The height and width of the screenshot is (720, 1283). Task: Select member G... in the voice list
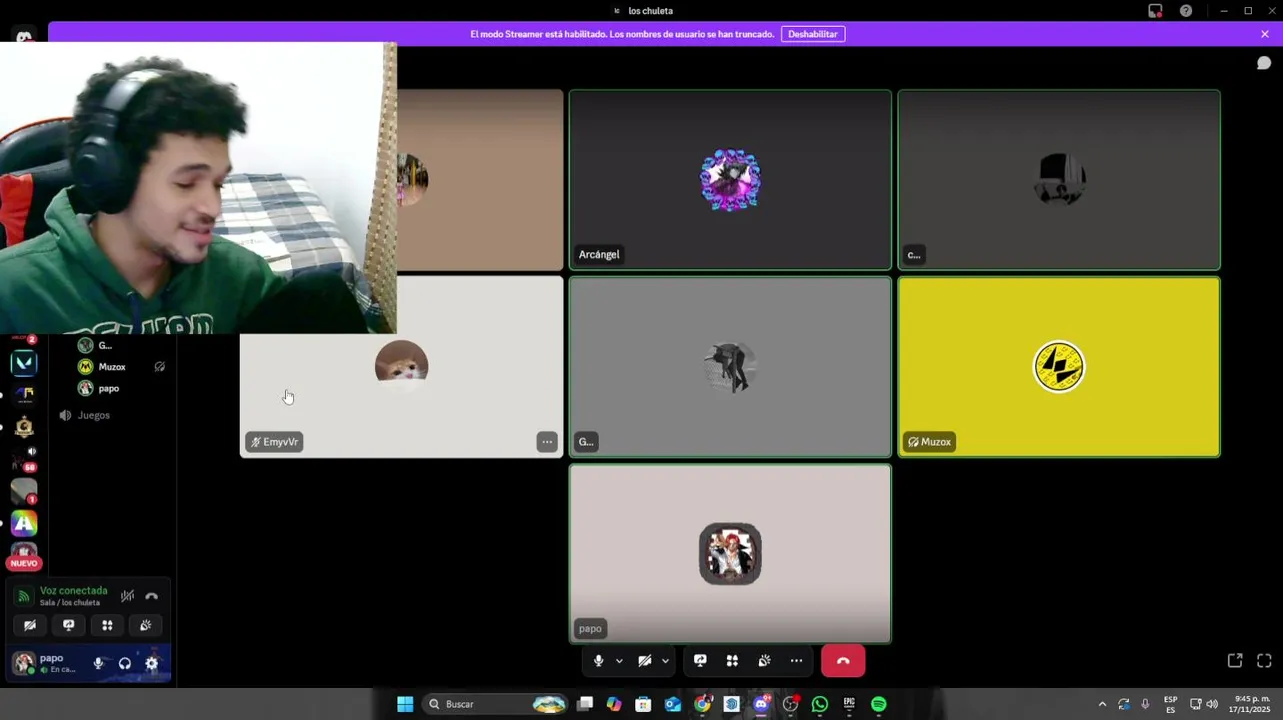point(105,345)
